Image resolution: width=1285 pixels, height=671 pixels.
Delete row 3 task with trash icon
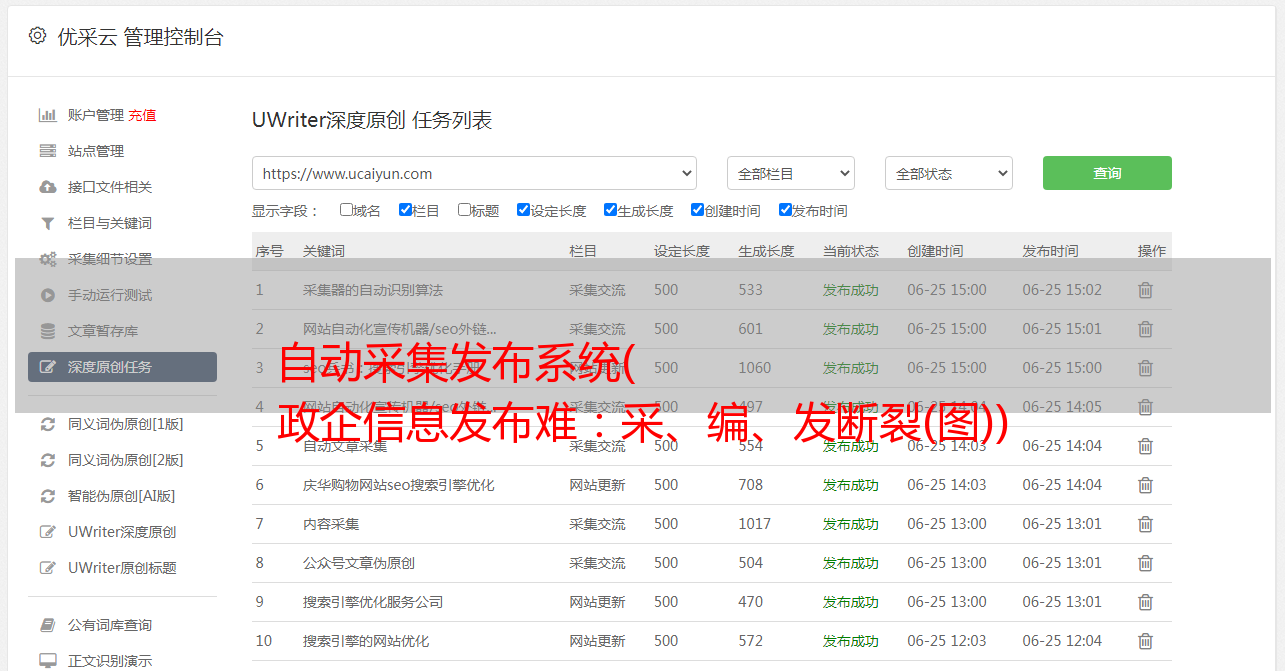pyautogui.click(x=1146, y=368)
